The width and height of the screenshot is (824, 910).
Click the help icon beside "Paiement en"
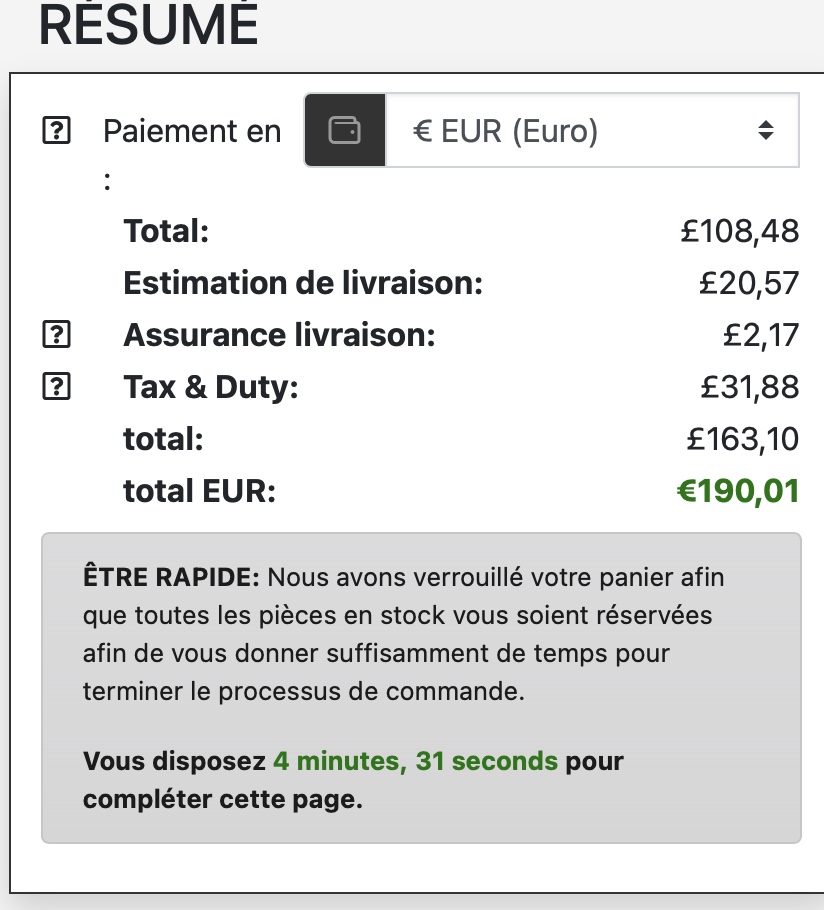click(x=57, y=131)
